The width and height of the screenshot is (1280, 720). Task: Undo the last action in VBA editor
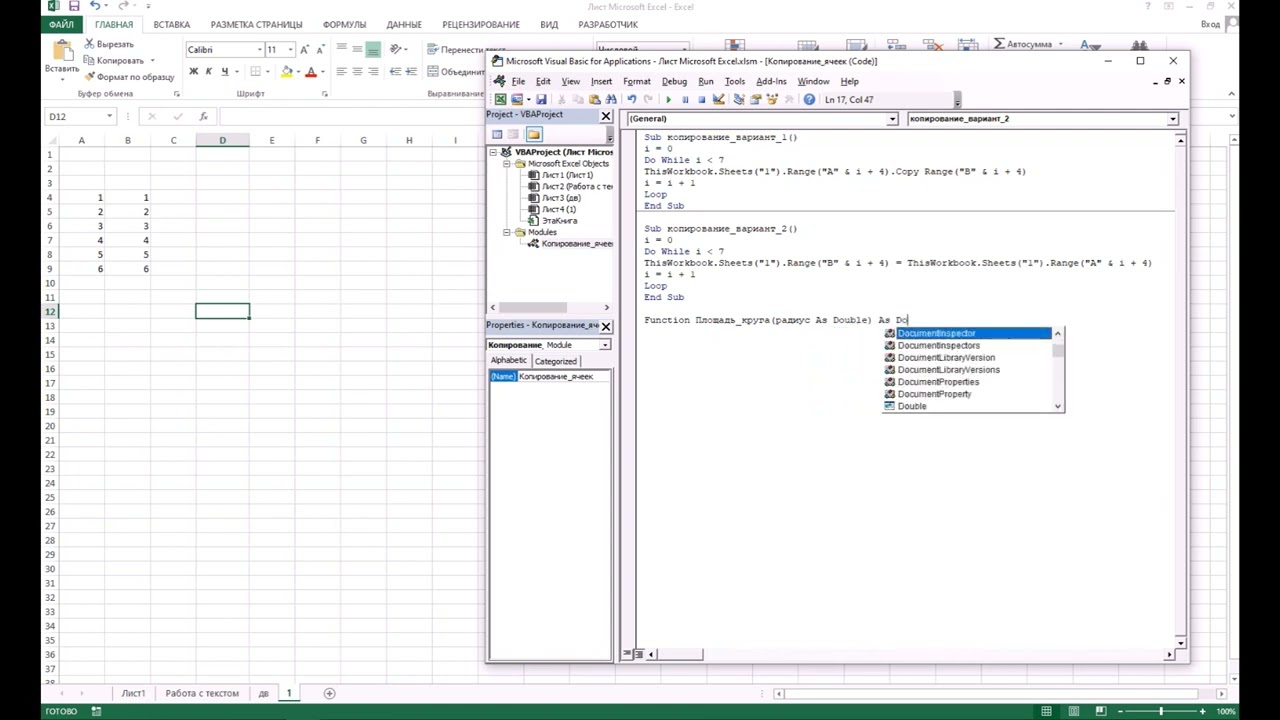631,99
